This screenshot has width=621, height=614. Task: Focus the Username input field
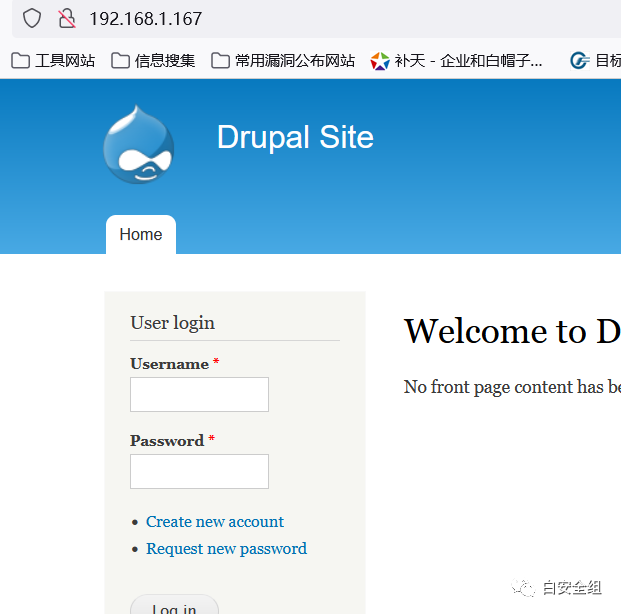pos(199,394)
